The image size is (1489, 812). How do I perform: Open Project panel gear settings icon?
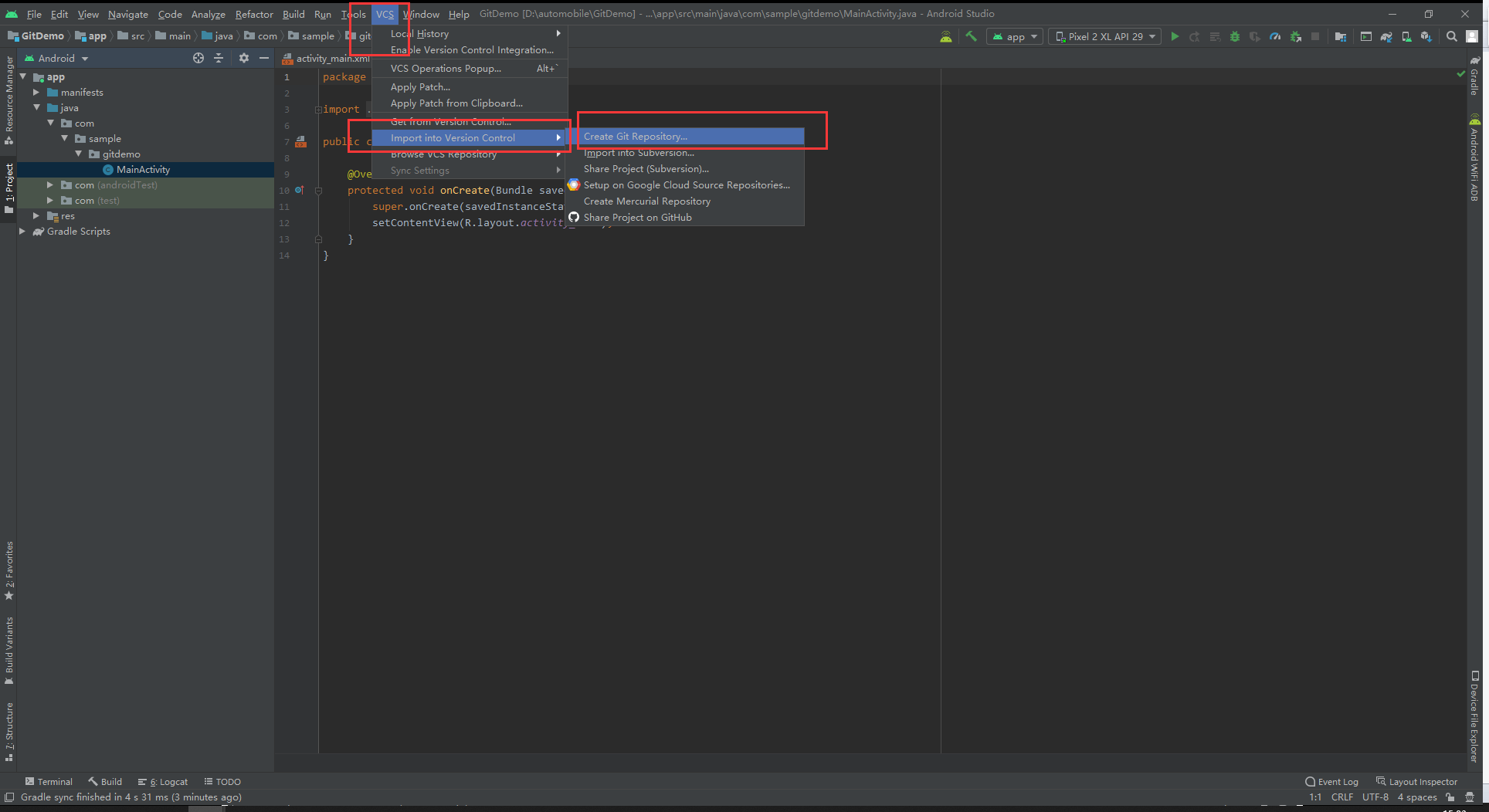(x=244, y=58)
